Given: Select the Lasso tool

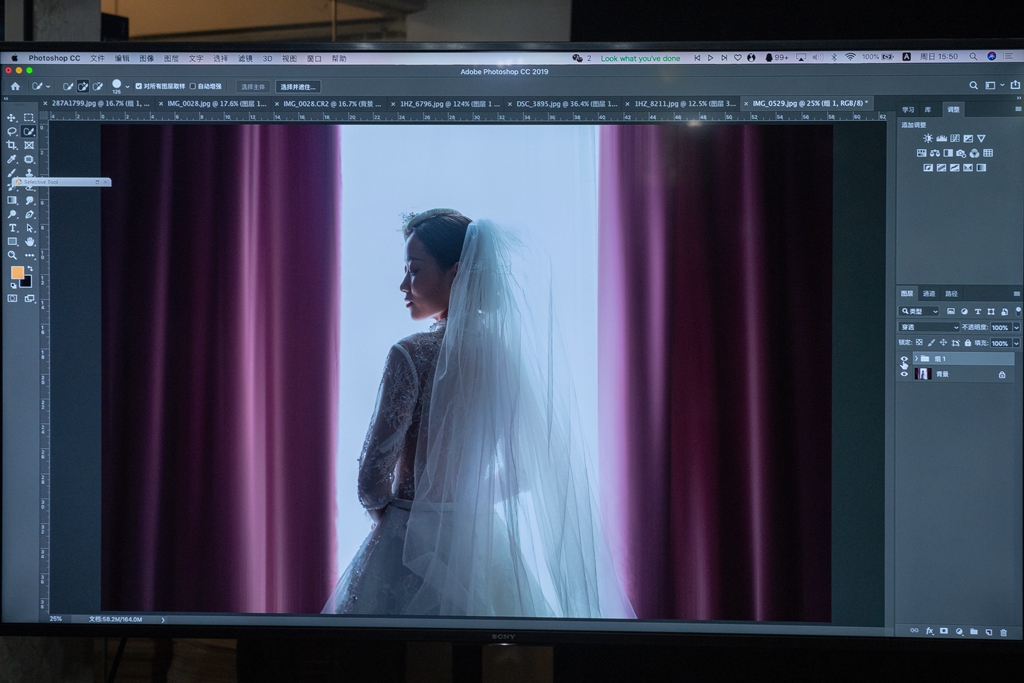Looking at the screenshot, I should point(12,131).
